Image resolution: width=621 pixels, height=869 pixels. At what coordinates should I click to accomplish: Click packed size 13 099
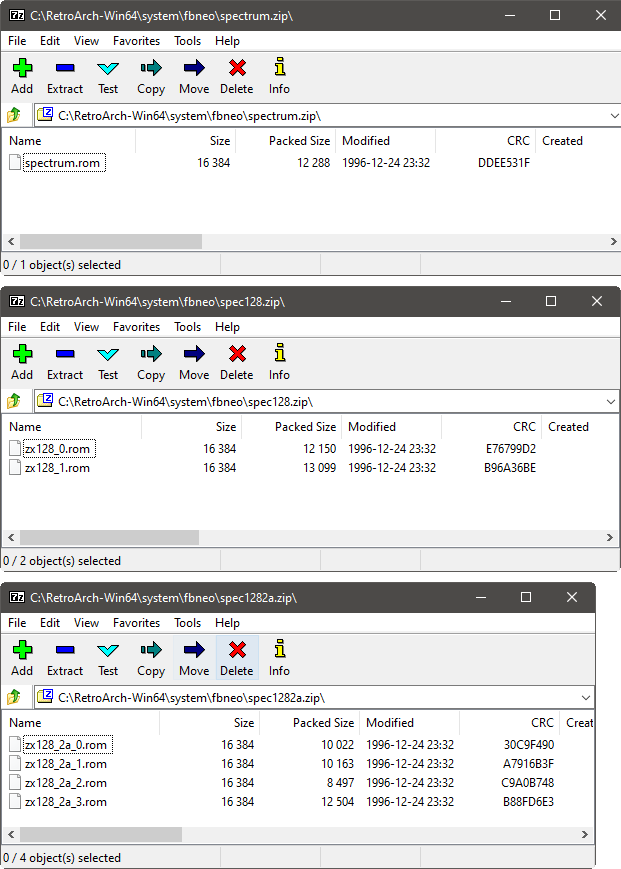[x=320, y=468]
